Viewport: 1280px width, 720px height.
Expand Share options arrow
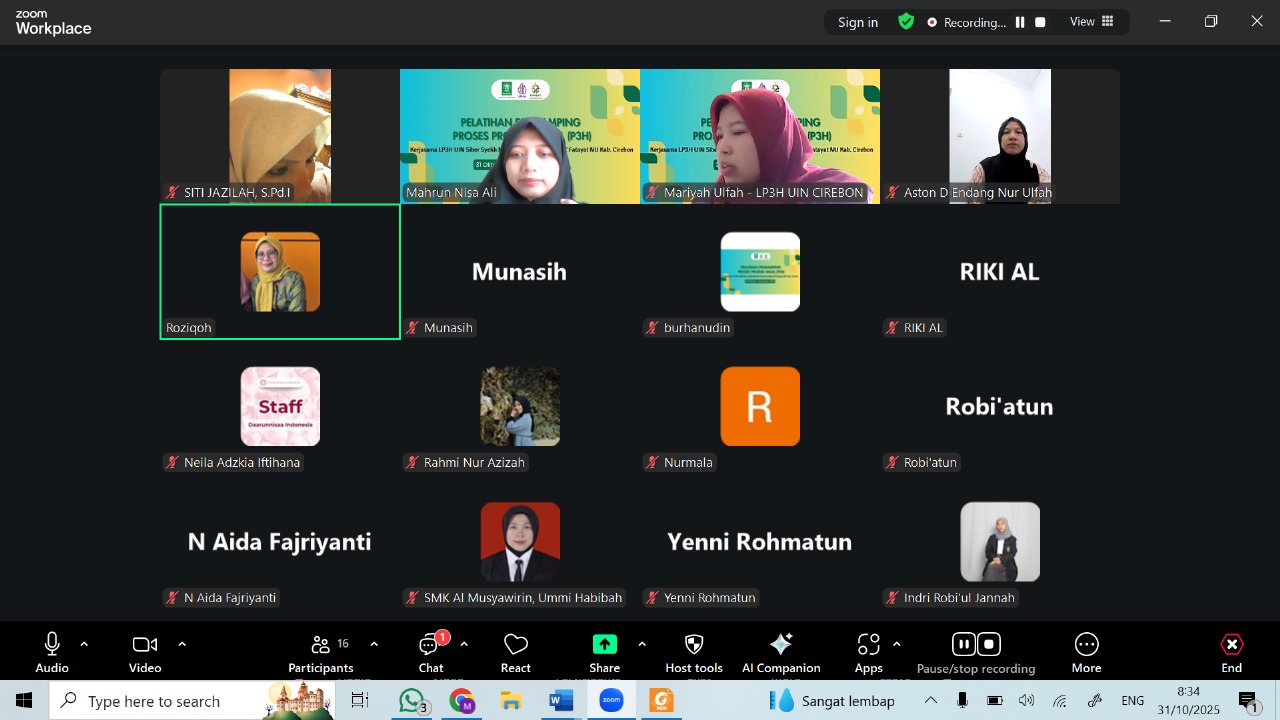pos(642,644)
